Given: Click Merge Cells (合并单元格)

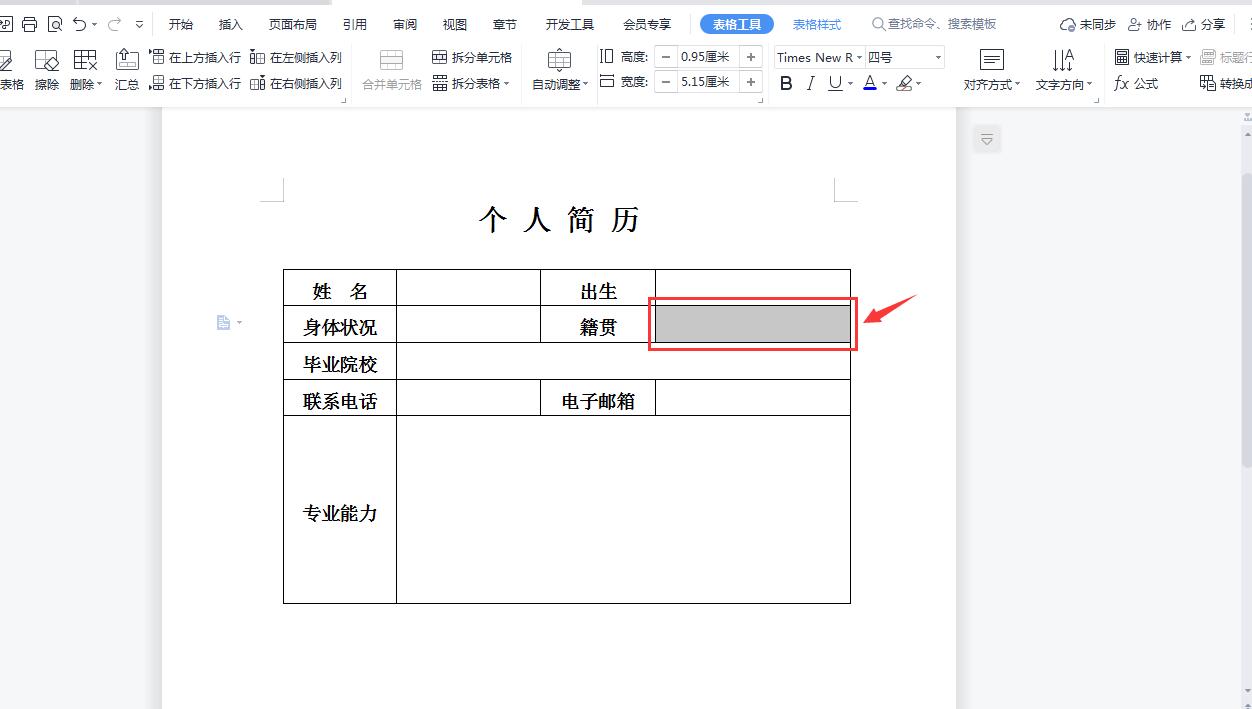Looking at the screenshot, I should tap(392, 70).
